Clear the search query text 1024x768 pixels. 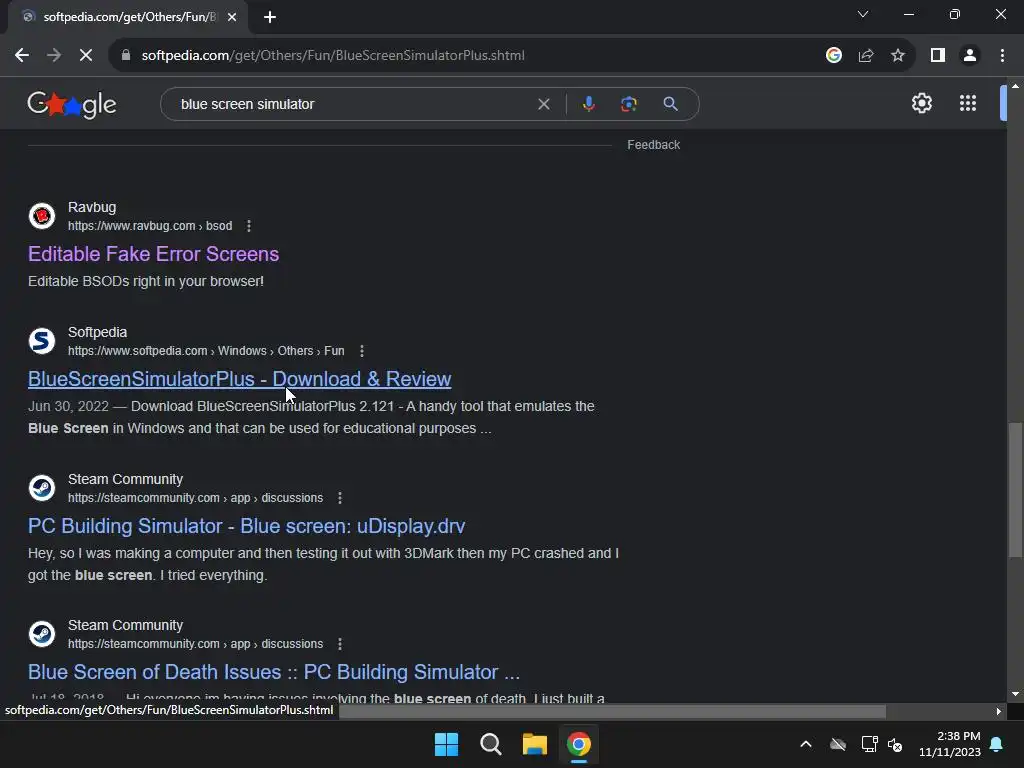coord(543,104)
